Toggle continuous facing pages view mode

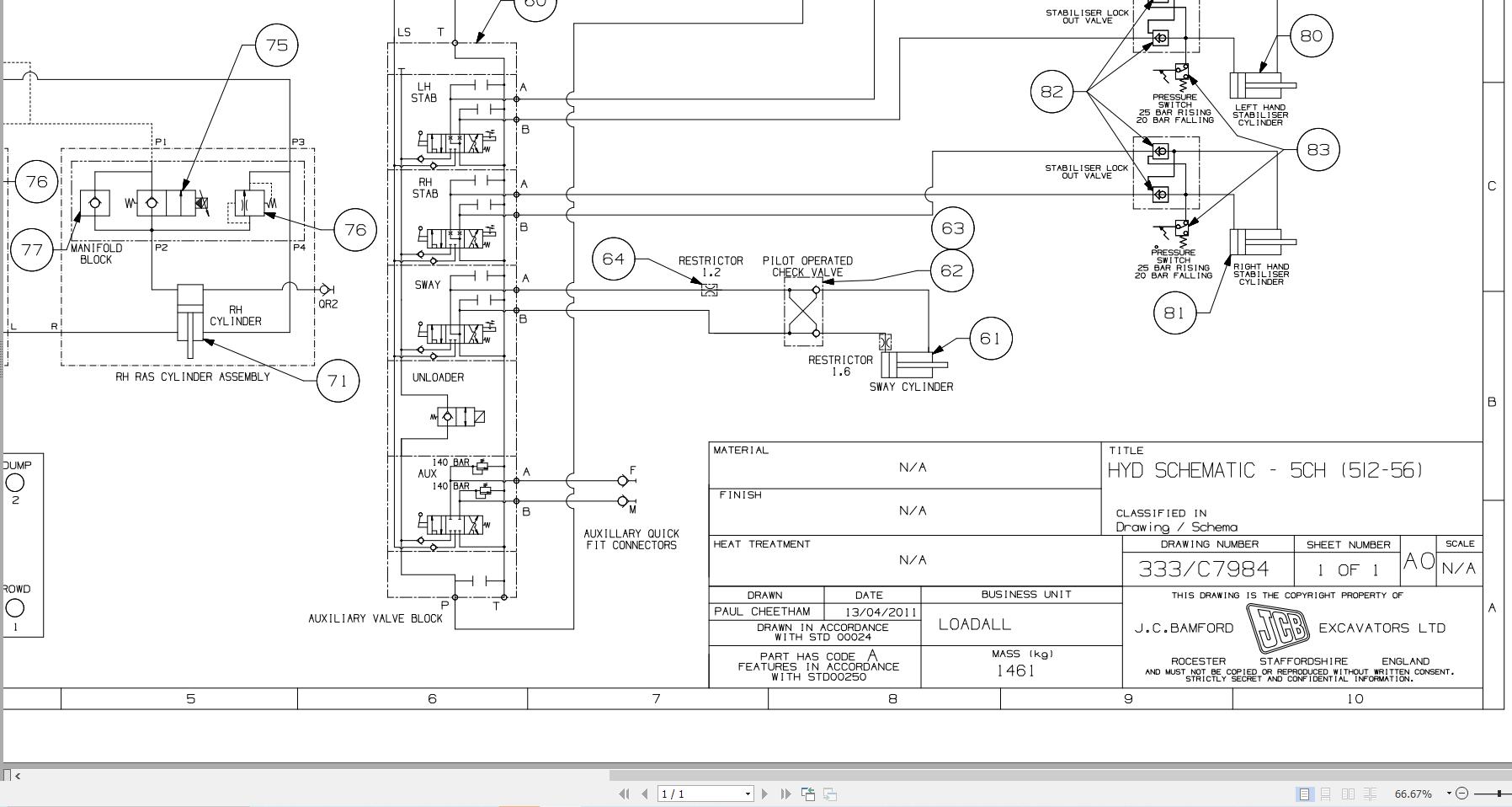coord(1371,794)
